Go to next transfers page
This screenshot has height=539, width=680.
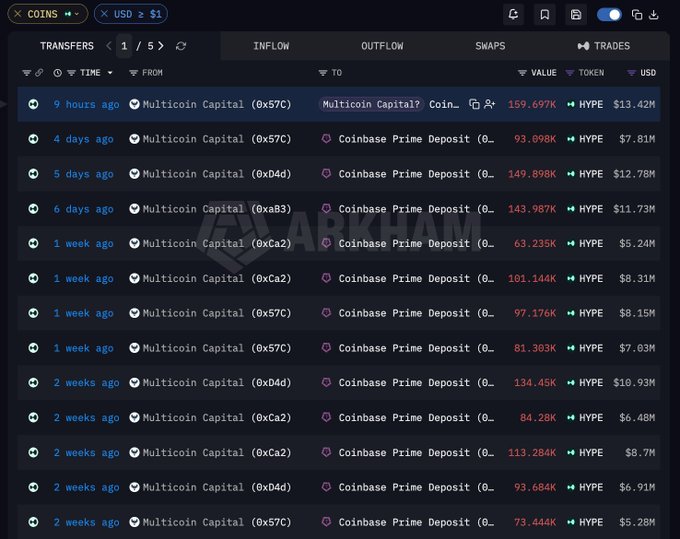point(161,46)
